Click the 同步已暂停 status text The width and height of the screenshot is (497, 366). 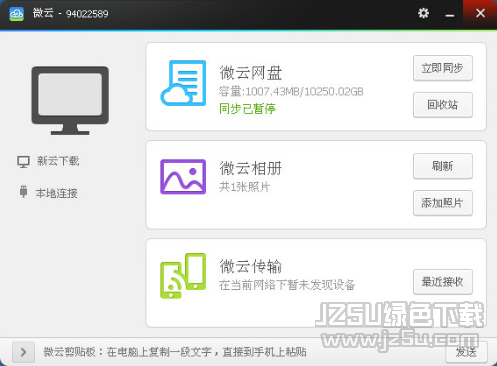coord(247,109)
